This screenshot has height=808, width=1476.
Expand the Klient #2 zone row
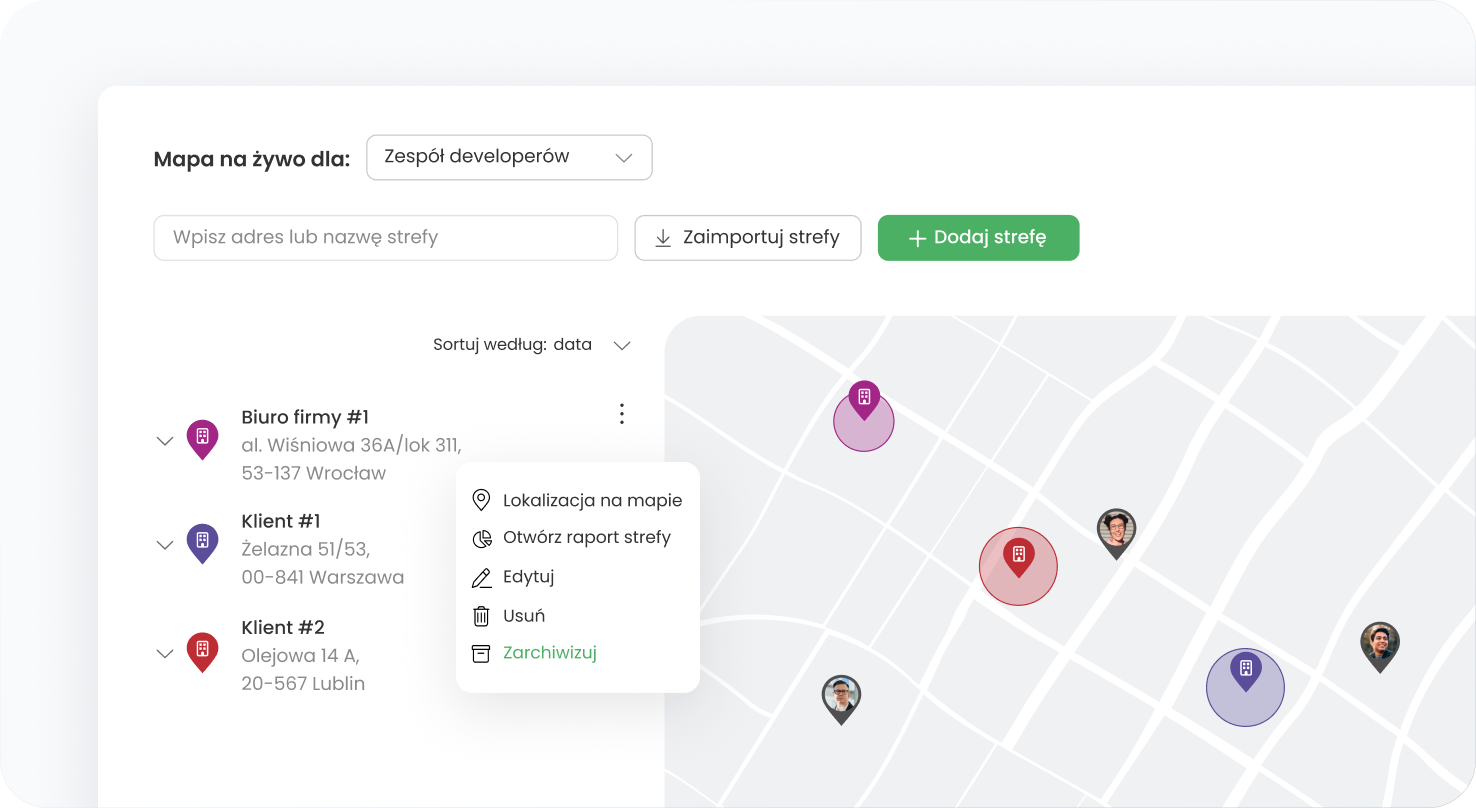[x=165, y=654]
